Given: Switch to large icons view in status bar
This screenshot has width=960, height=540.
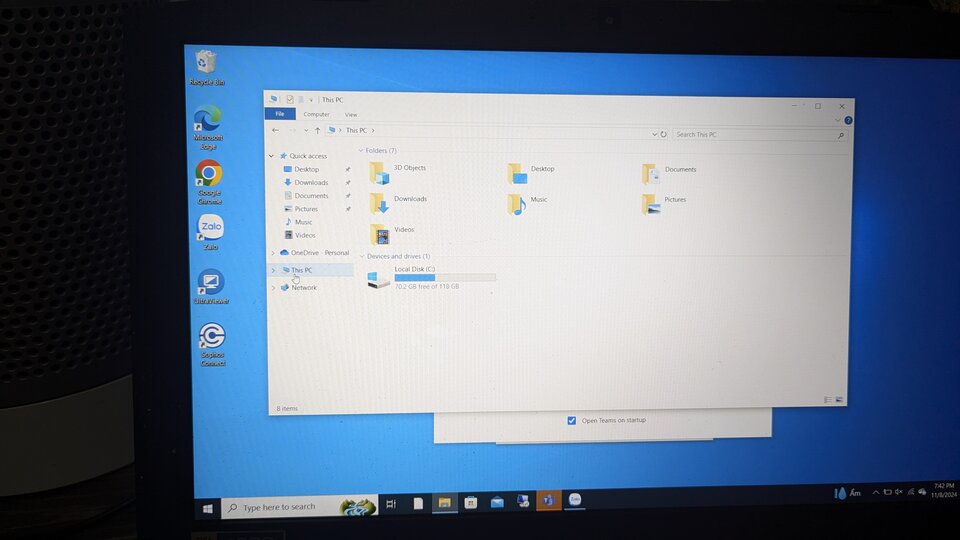Looking at the screenshot, I should pos(839,400).
